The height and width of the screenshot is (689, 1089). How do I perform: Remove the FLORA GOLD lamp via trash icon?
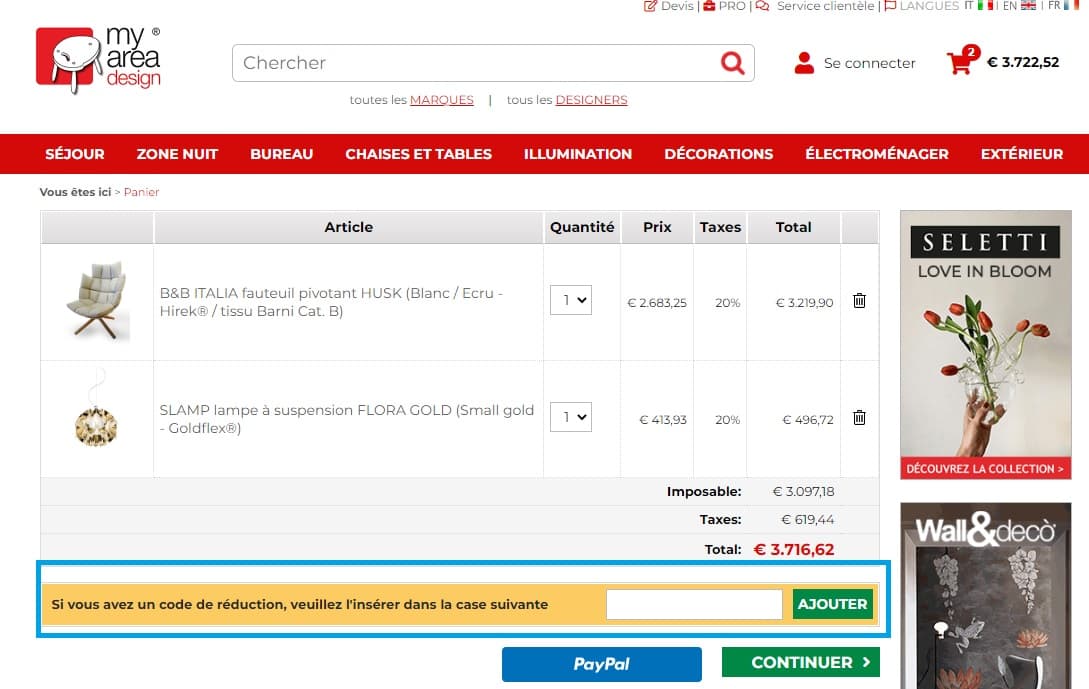tap(859, 417)
